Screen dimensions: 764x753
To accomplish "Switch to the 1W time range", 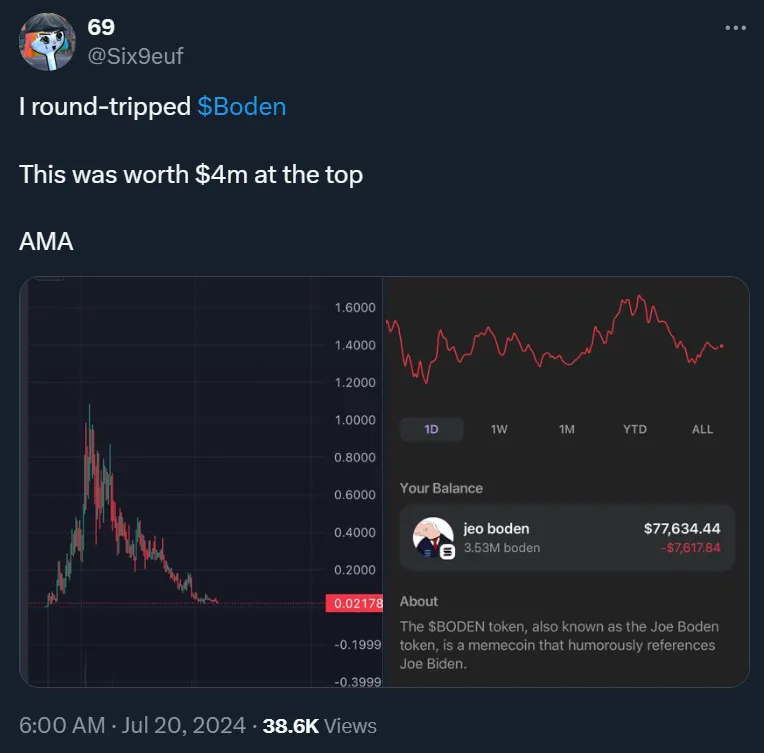I will 499,429.
